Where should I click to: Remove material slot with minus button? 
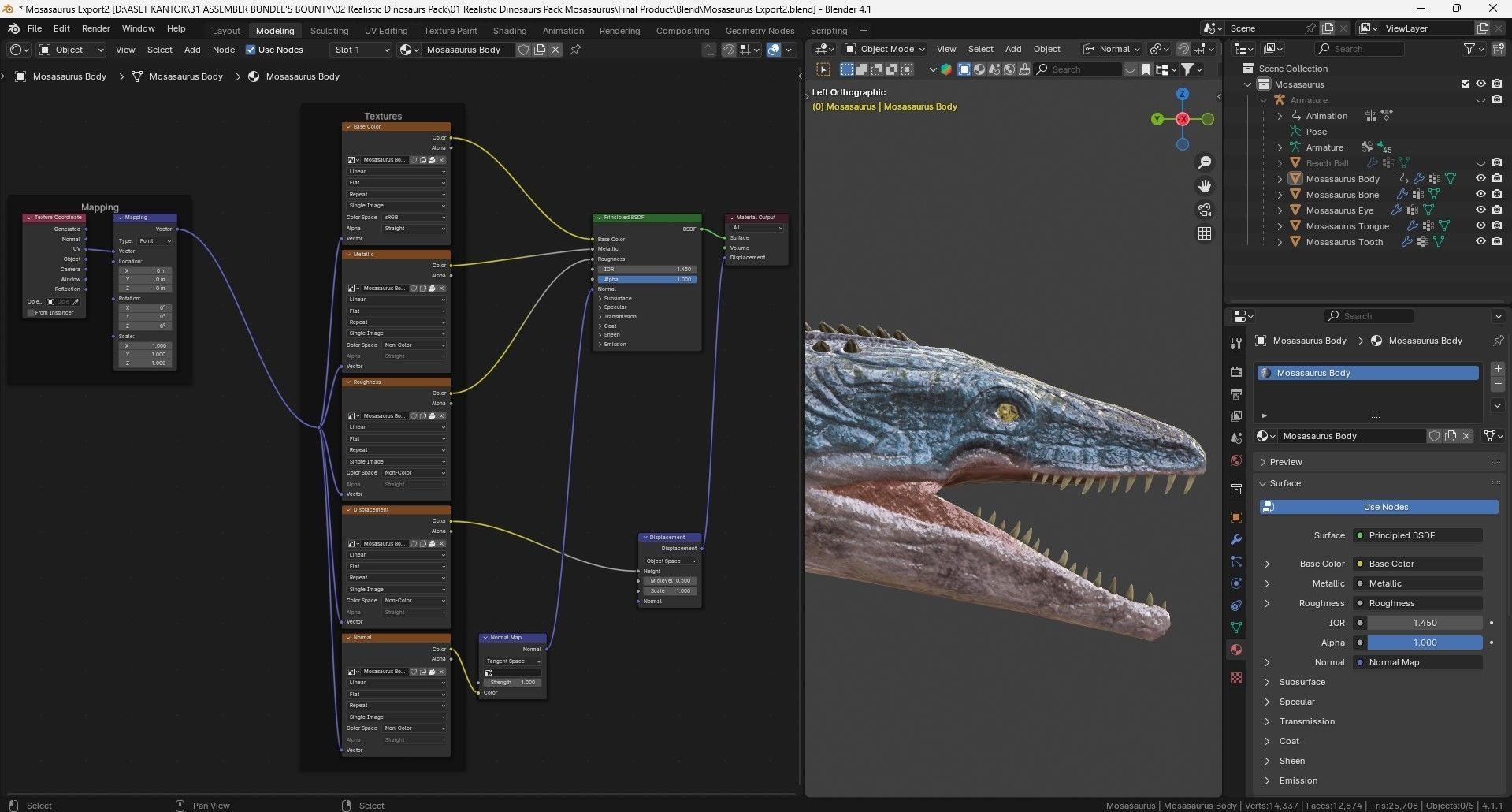coord(1498,384)
